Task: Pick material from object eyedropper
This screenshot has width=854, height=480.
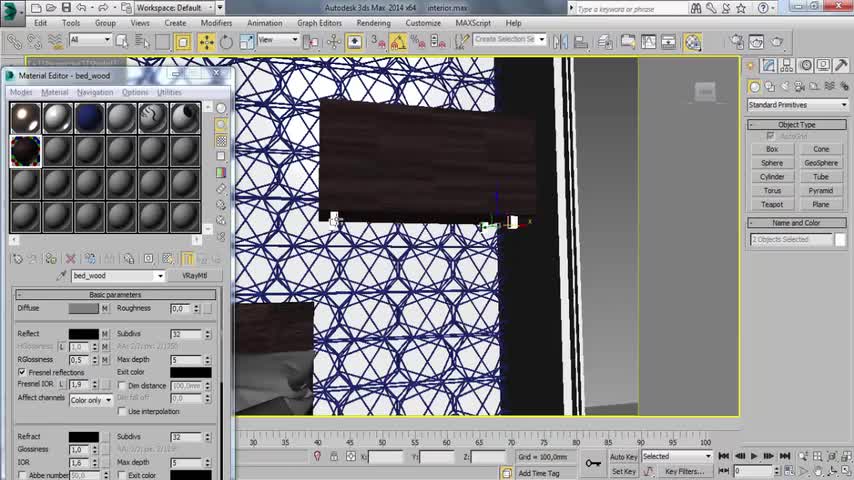Action: (x=61, y=276)
